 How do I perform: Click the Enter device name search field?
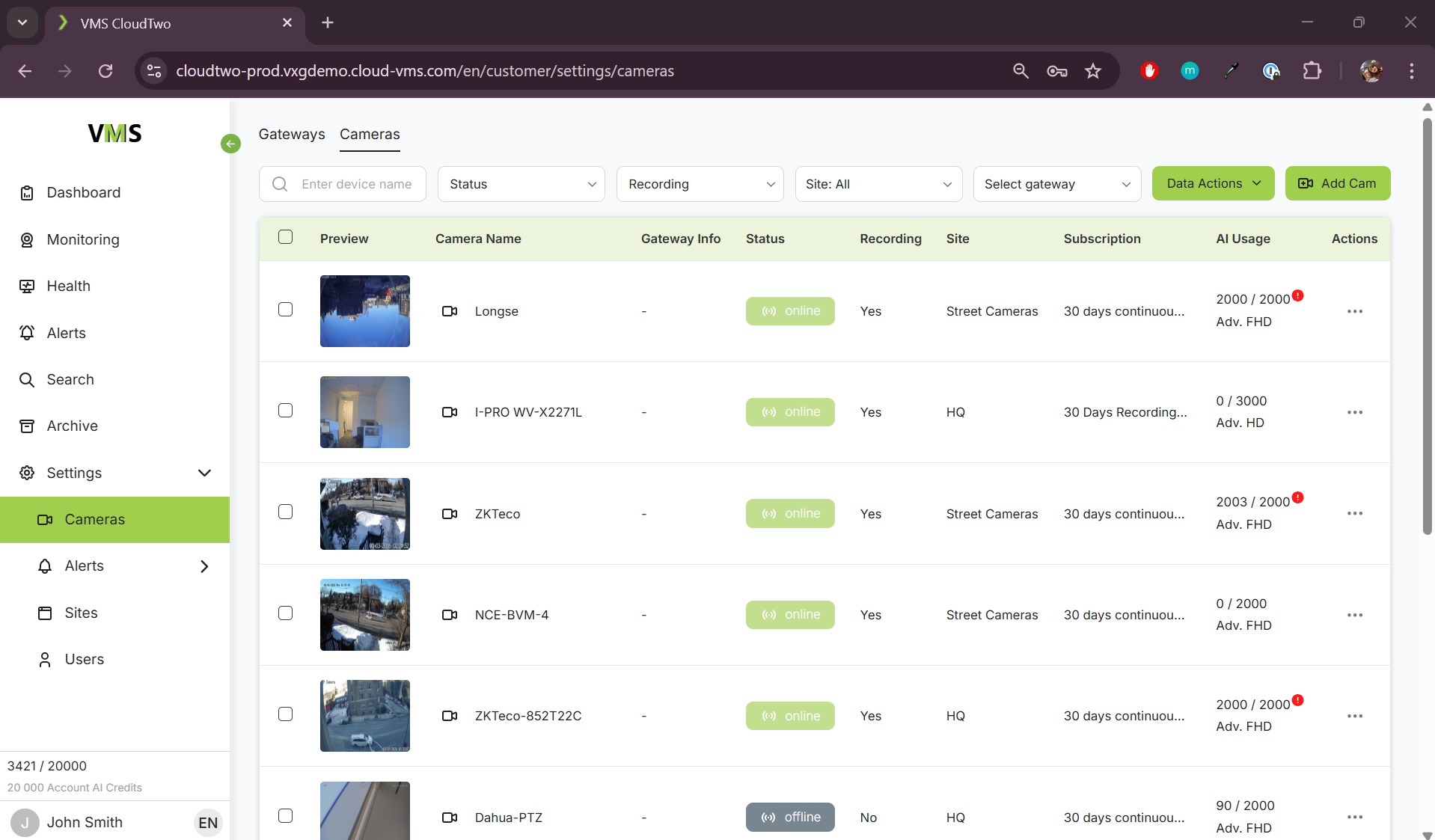coord(357,184)
